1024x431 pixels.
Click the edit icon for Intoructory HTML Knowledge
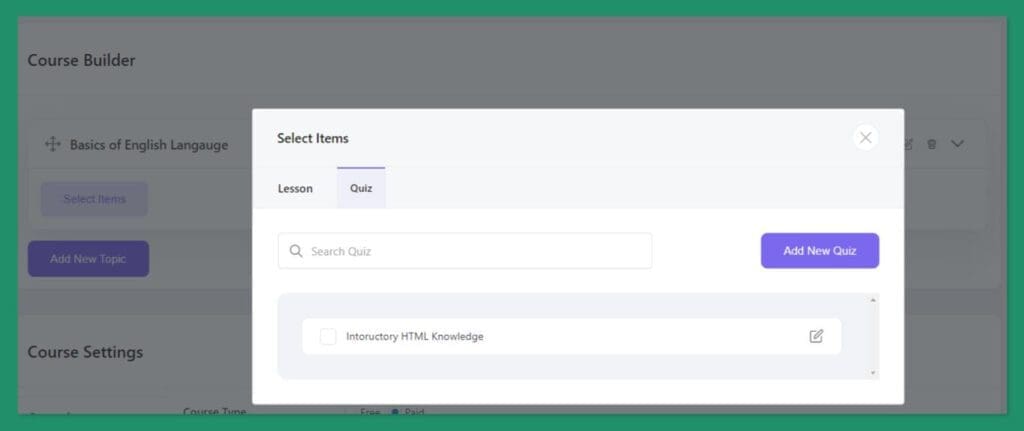tap(816, 336)
